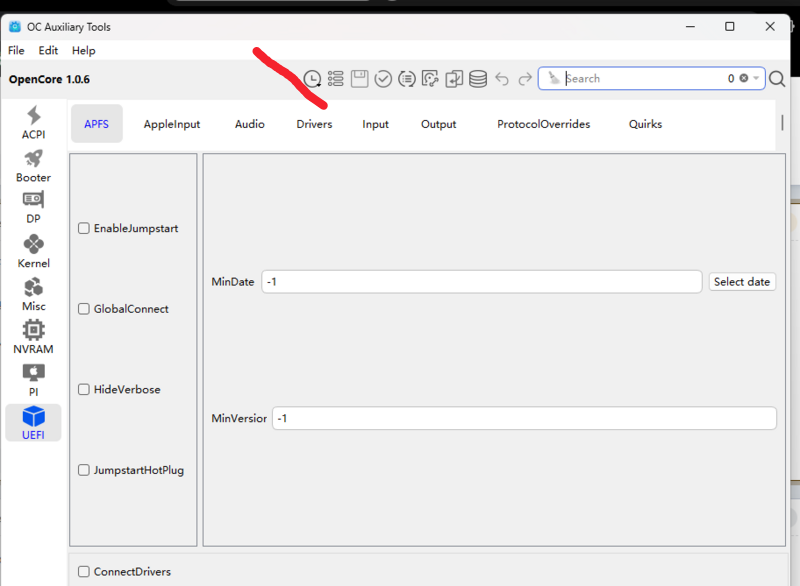Viewport: 800px width, 586px height.
Task: Redo the change arrow
Action: click(x=525, y=79)
